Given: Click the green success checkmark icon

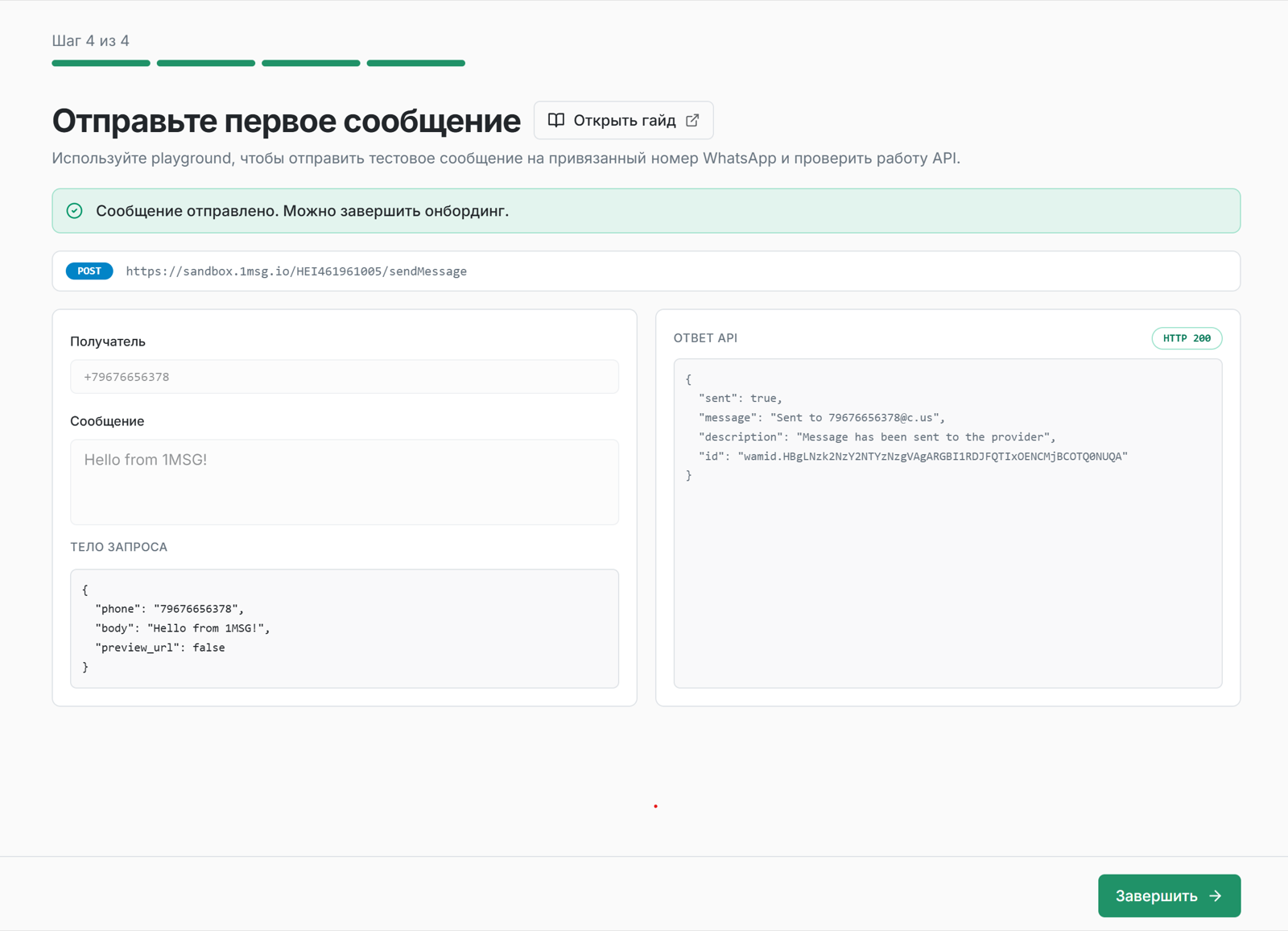Looking at the screenshot, I should pyautogui.click(x=75, y=211).
